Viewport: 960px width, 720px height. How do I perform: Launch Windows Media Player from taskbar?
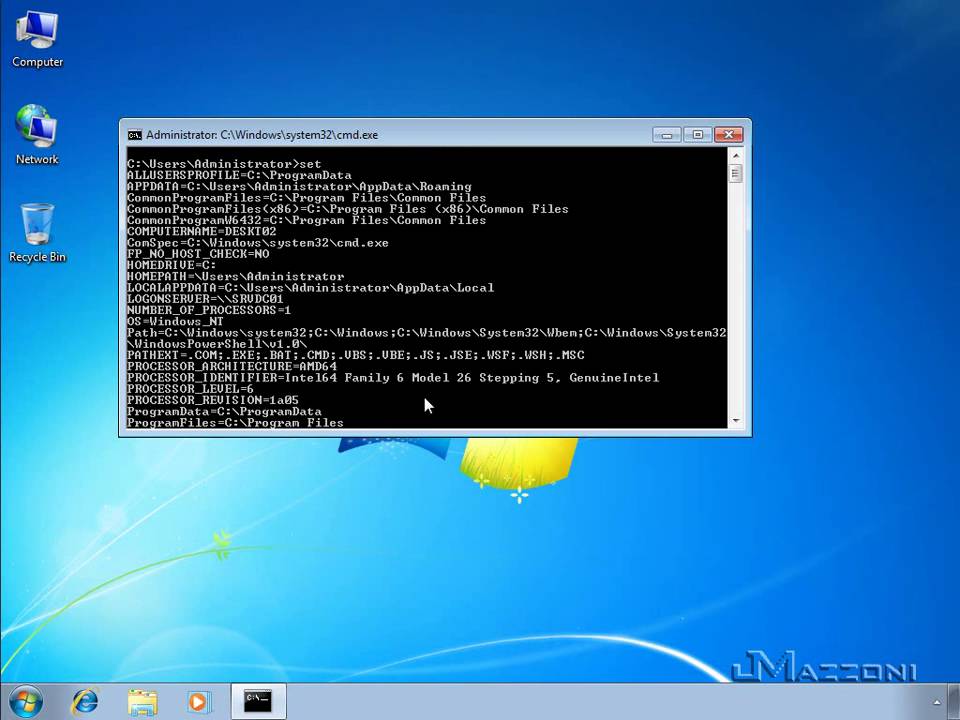[x=198, y=702]
